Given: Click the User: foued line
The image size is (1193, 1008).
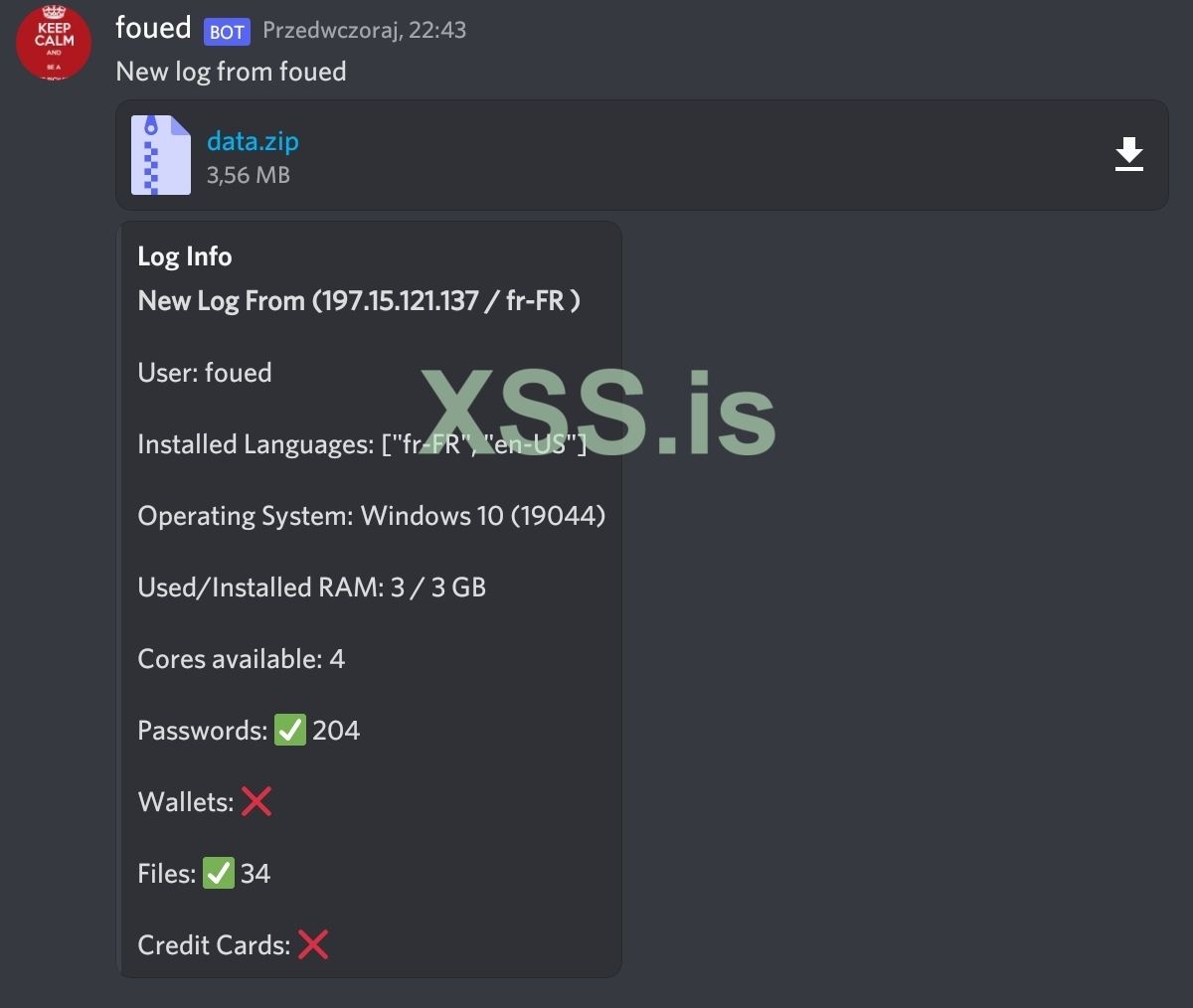Looking at the screenshot, I should (205, 373).
